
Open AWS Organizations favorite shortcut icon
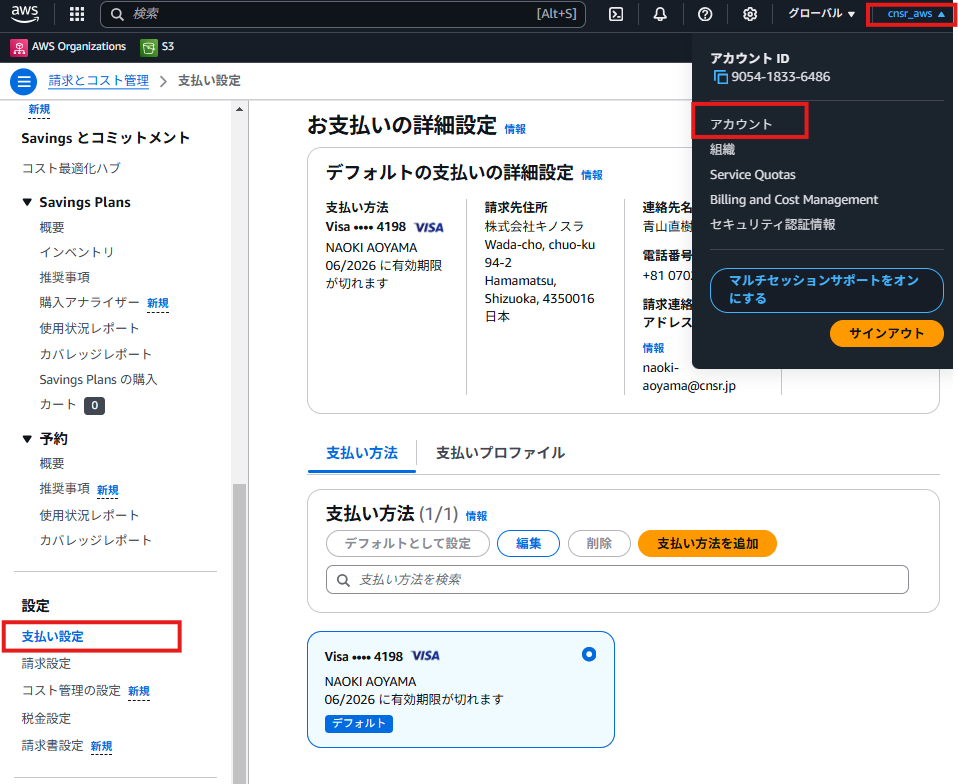coord(19,47)
